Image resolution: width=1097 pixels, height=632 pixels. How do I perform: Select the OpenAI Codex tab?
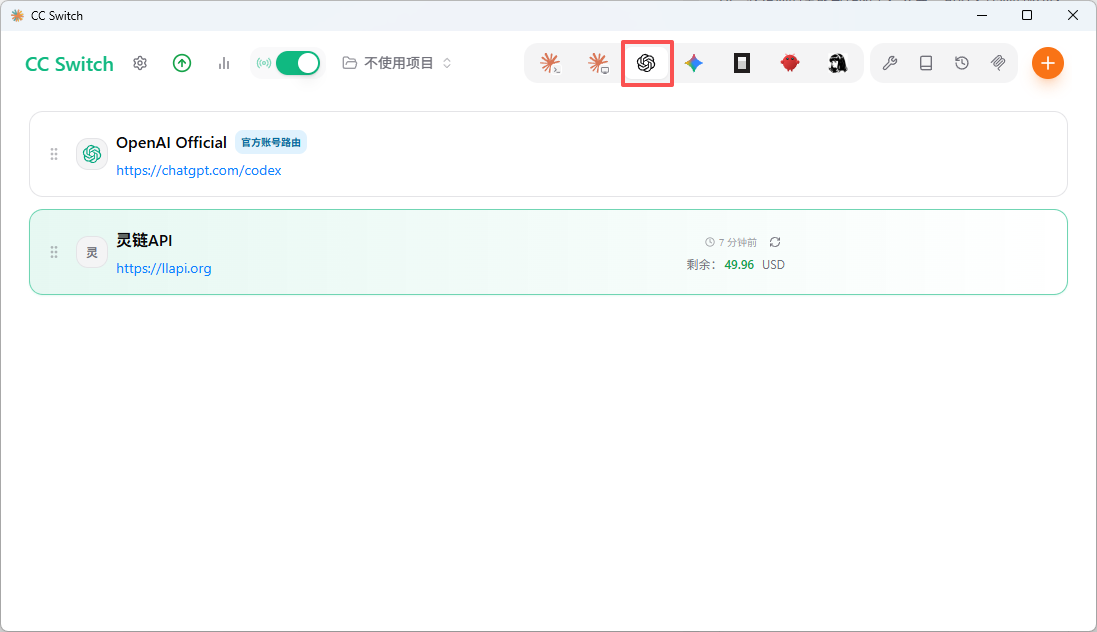(x=646, y=63)
